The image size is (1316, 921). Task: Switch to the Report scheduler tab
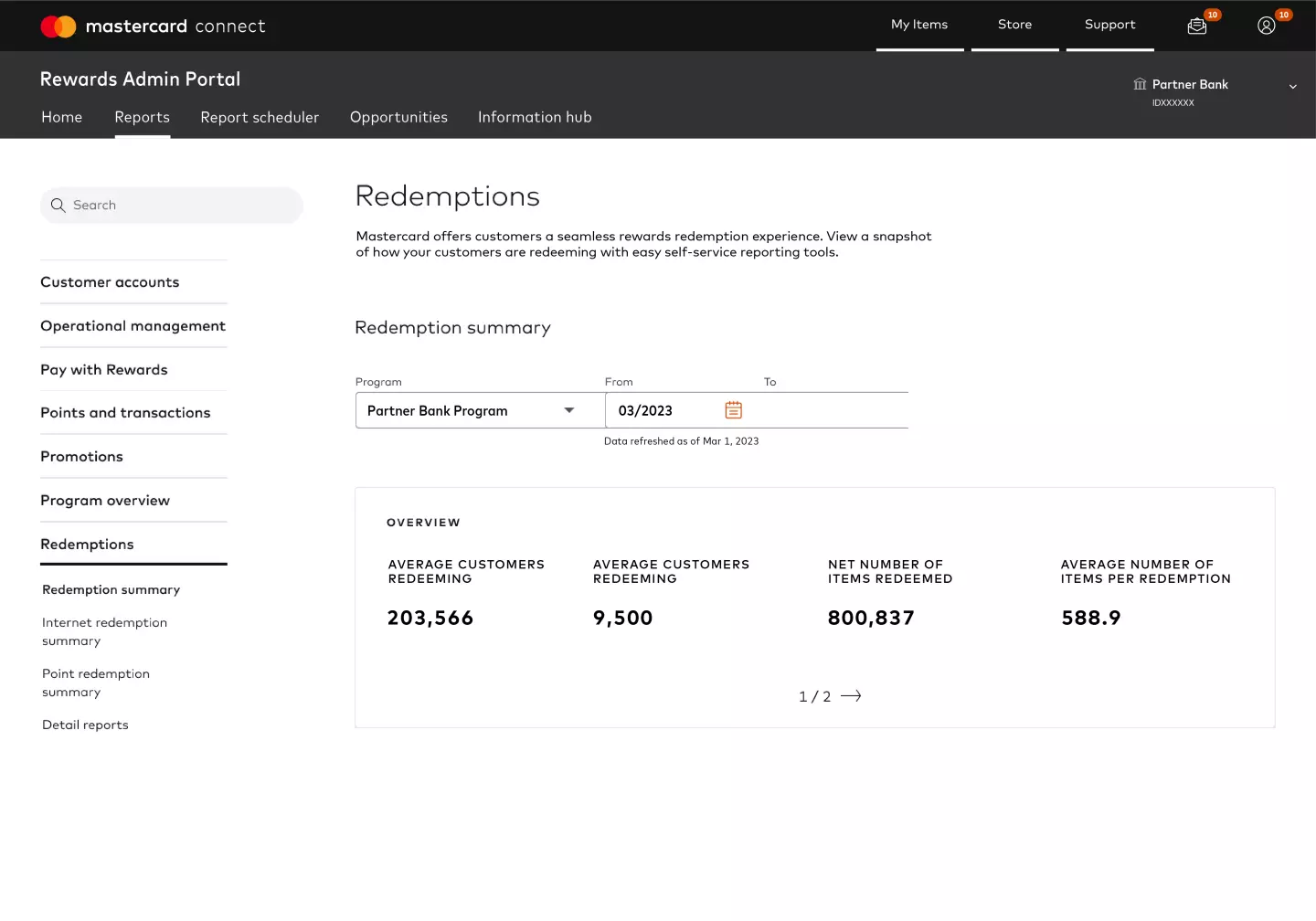[x=260, y=117]
